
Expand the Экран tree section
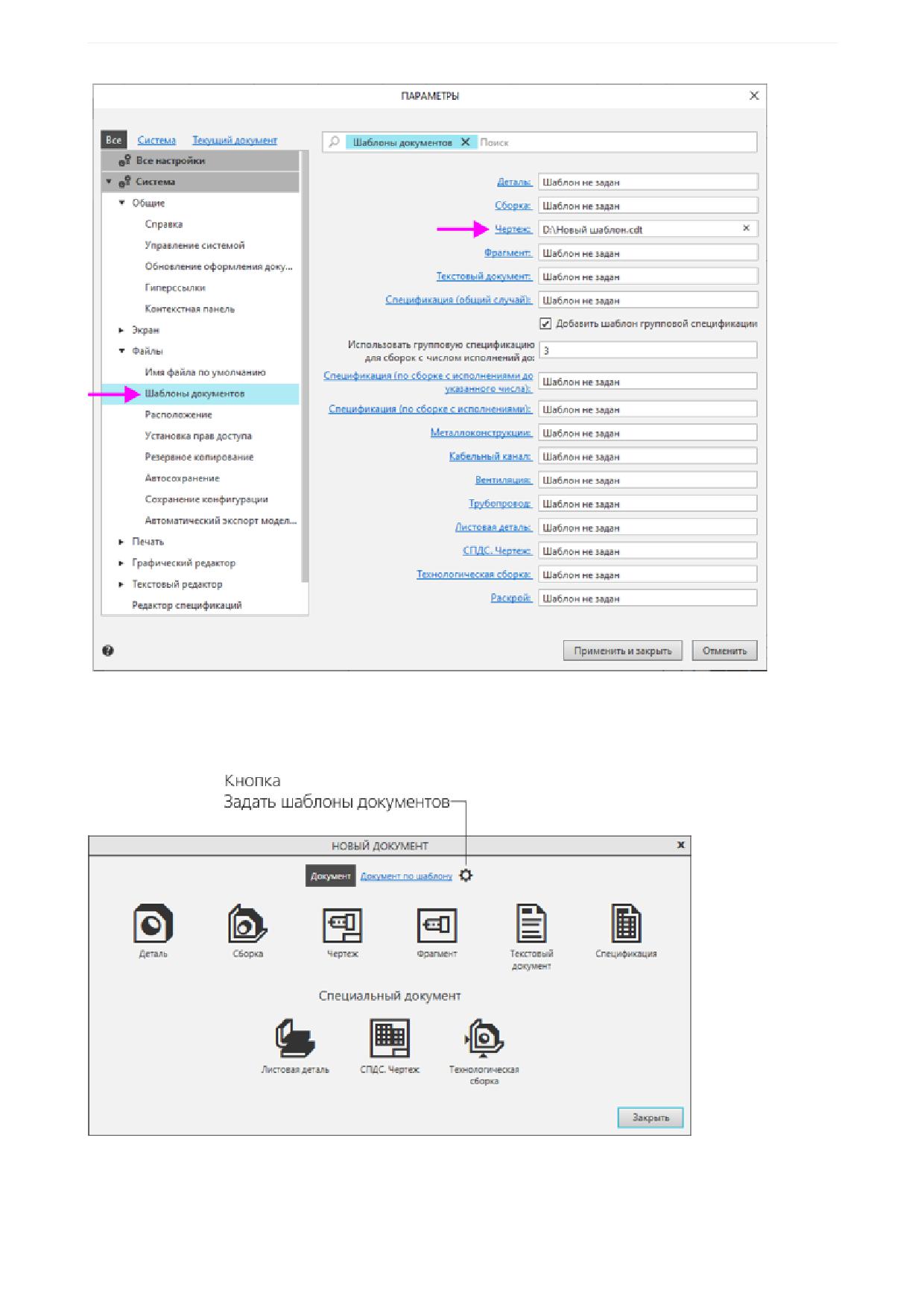[x=122, y=329]
